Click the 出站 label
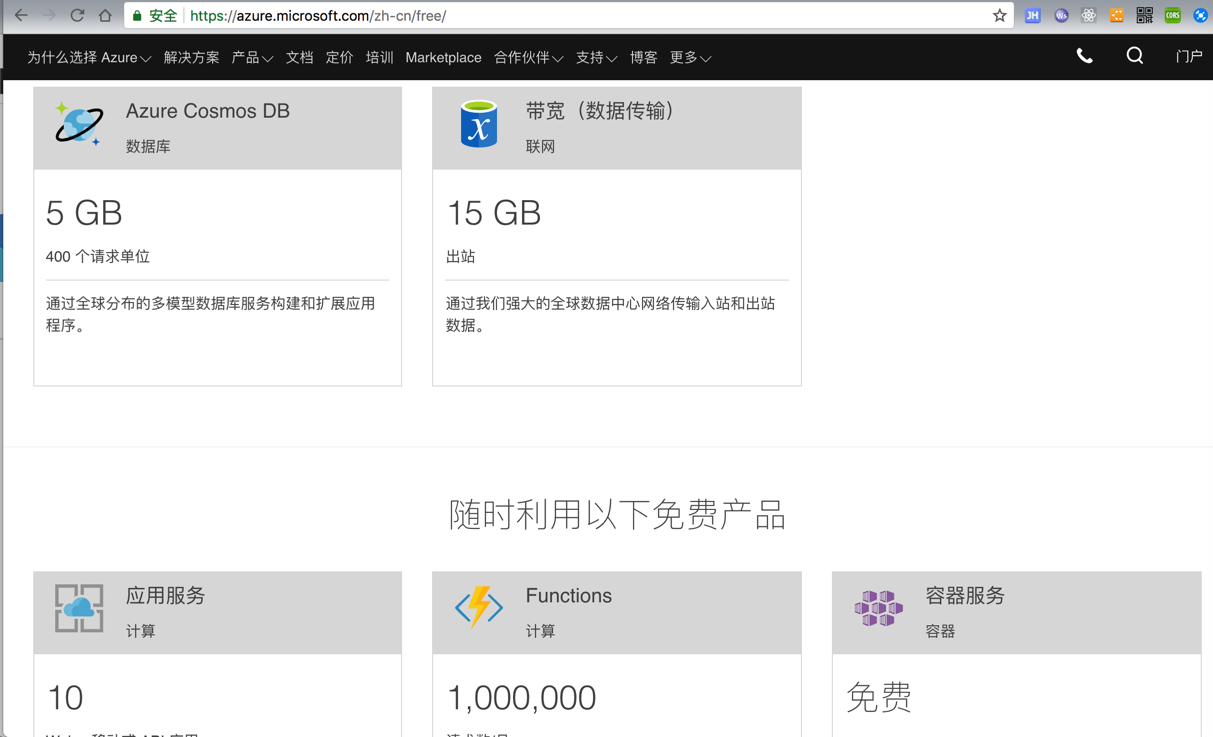Screen dimensions: 1213x737 460,257
